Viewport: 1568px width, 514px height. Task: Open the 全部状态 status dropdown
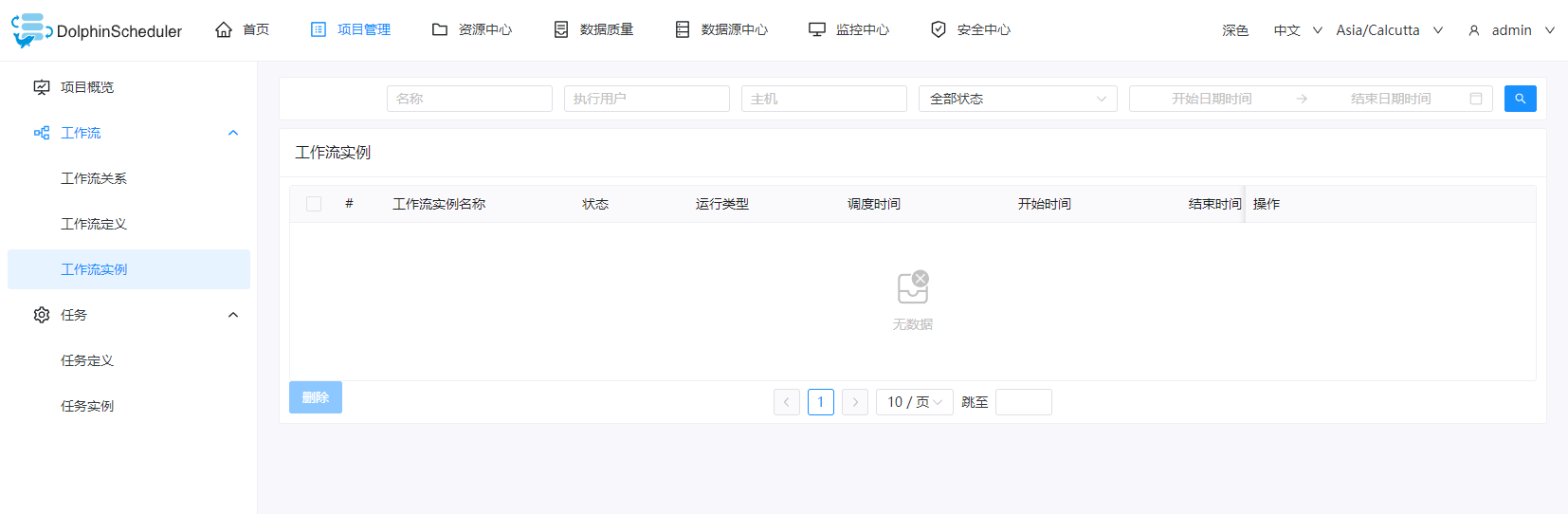[1018, 99]
